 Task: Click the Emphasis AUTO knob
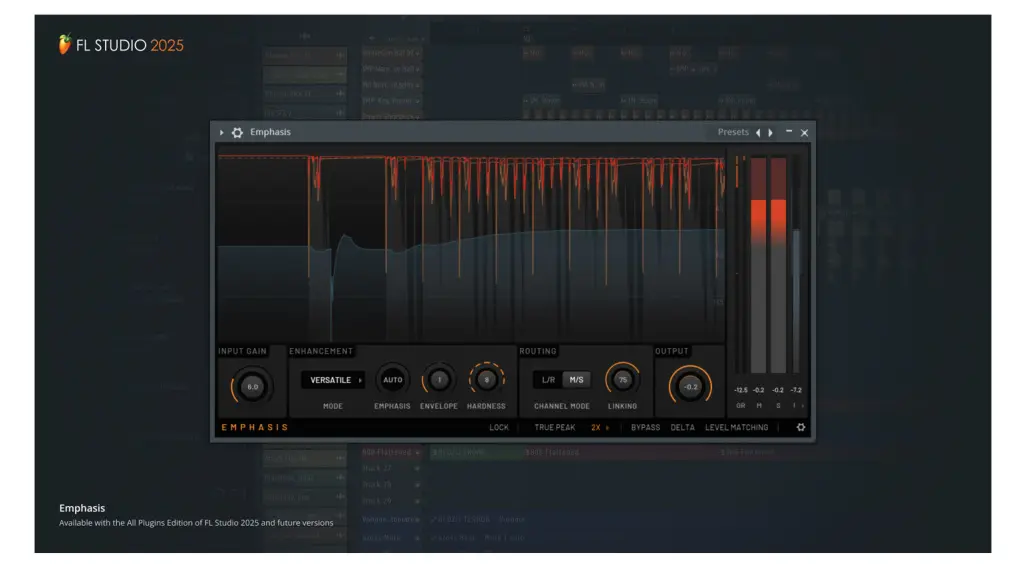[392, 380]
